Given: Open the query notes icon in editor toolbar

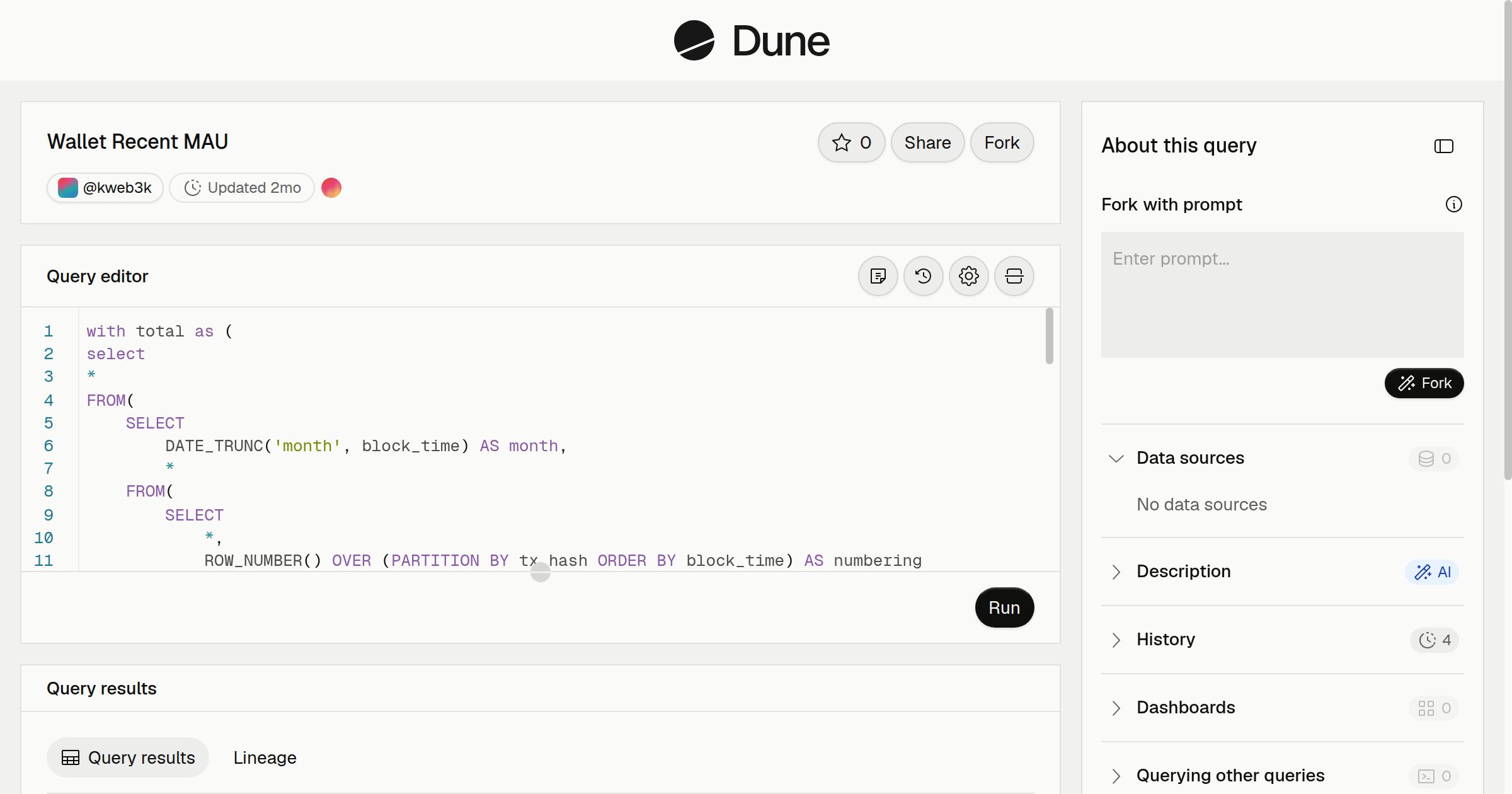Looking at the screenshot, I should click(878, 276).
